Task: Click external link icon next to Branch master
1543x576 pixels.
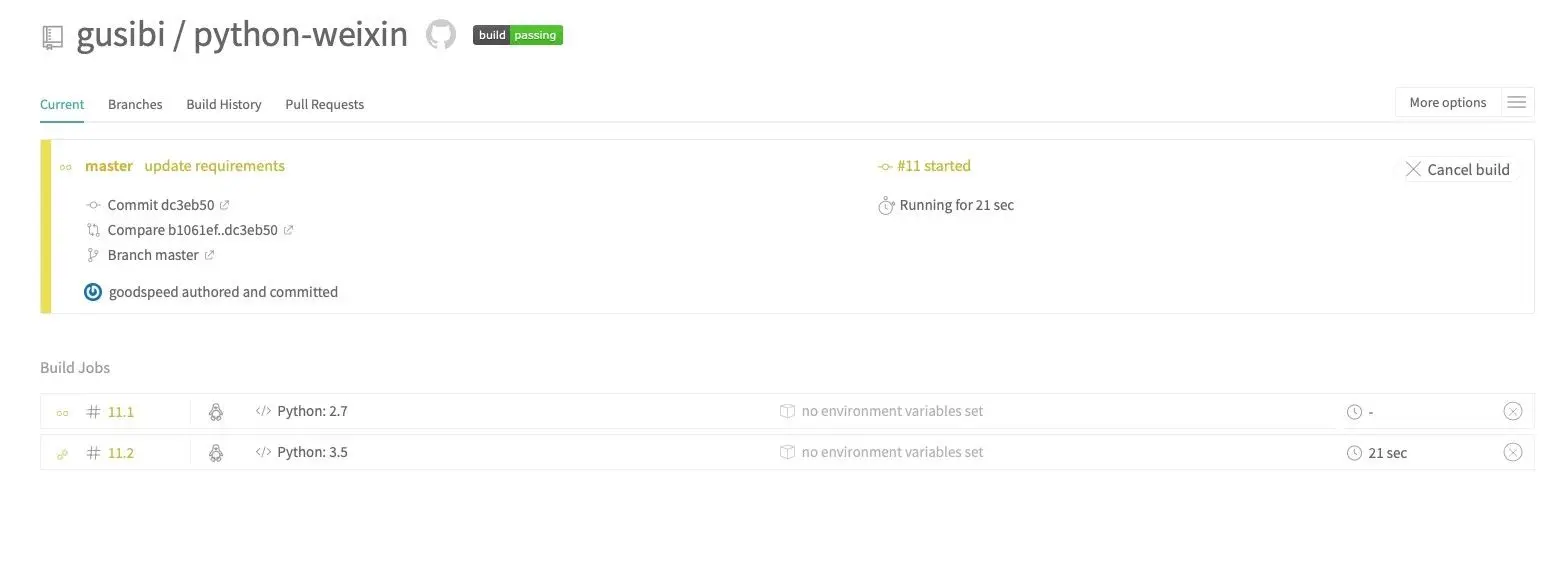Action: click(x=209, y=255)
